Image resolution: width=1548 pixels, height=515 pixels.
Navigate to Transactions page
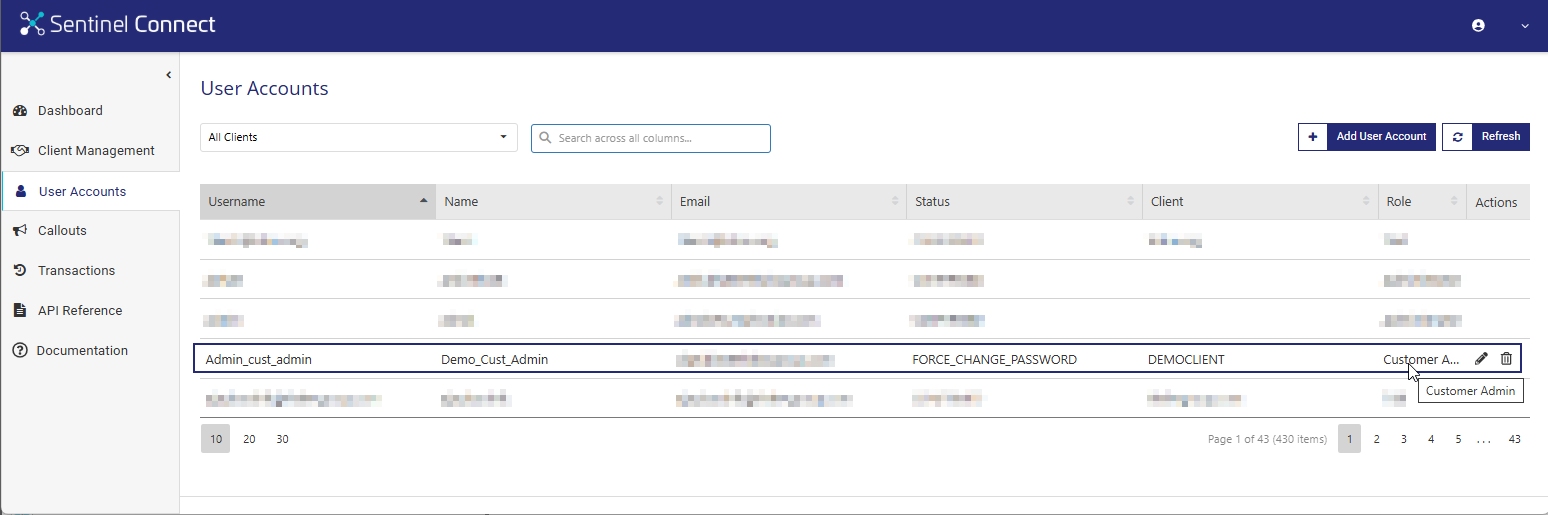(x=76, y=271)
